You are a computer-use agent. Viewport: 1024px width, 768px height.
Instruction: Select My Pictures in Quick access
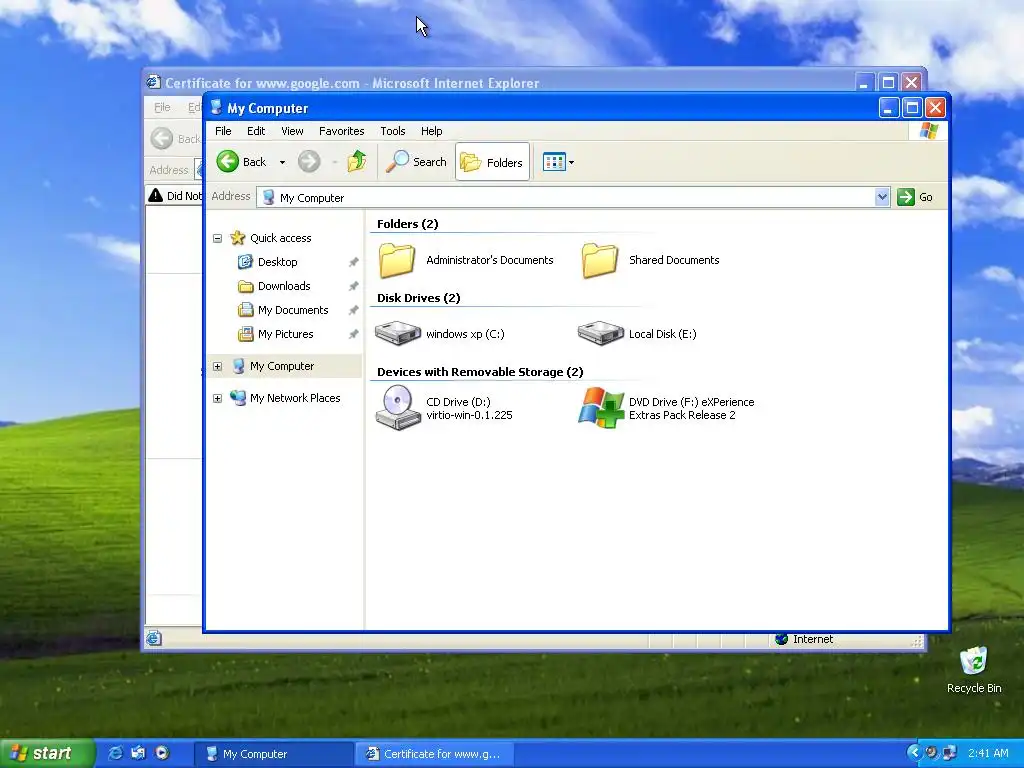tap(285, 334)
